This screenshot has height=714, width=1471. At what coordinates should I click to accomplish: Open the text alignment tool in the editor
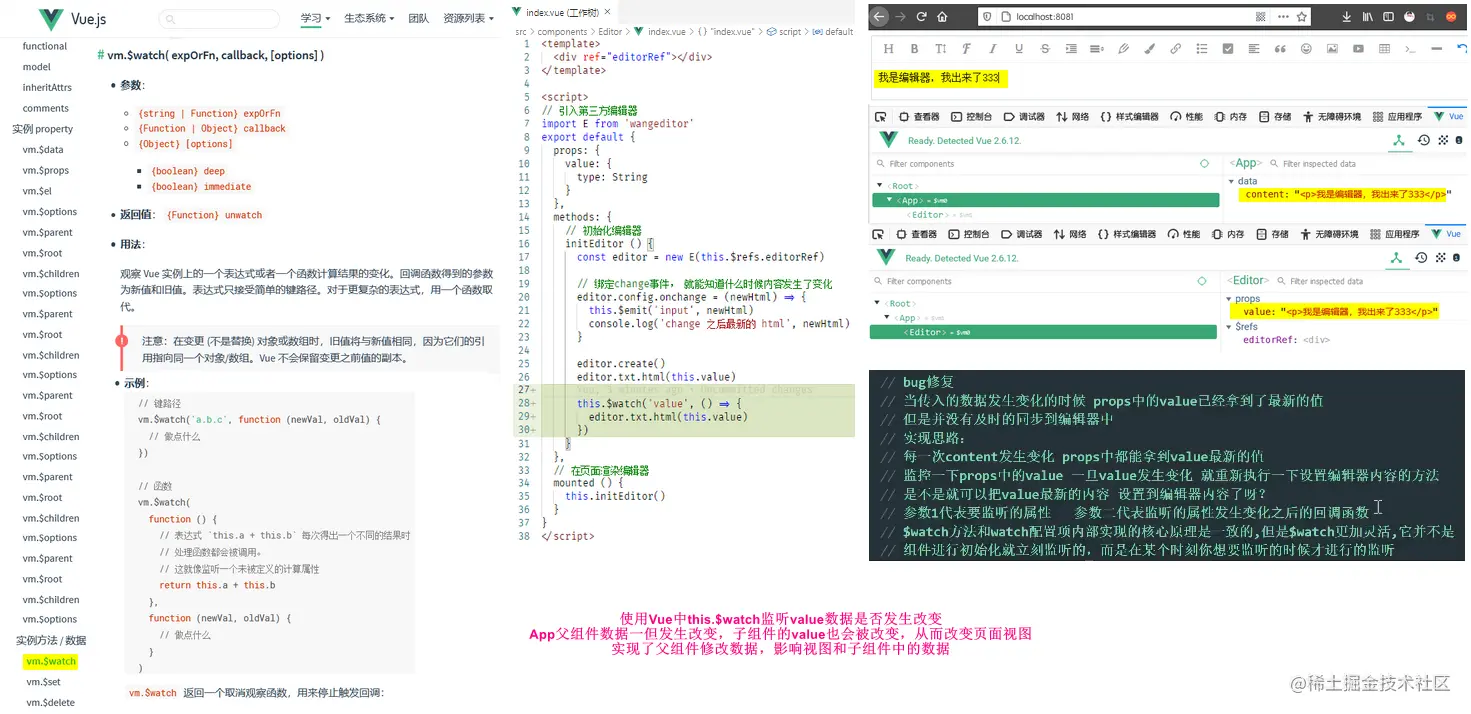(x=1254, y=49)
